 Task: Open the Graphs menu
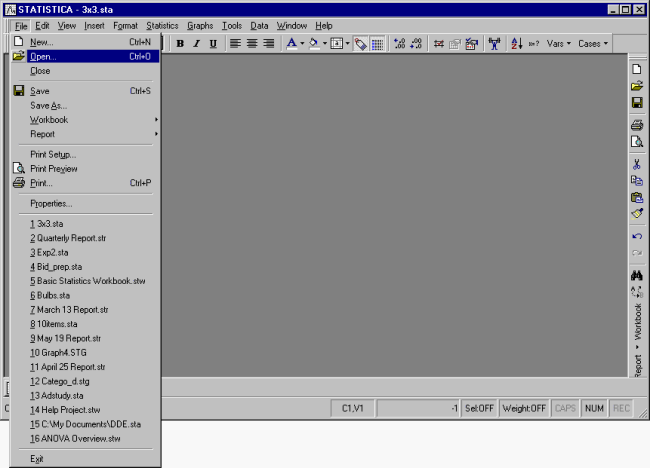coord(200,26)
